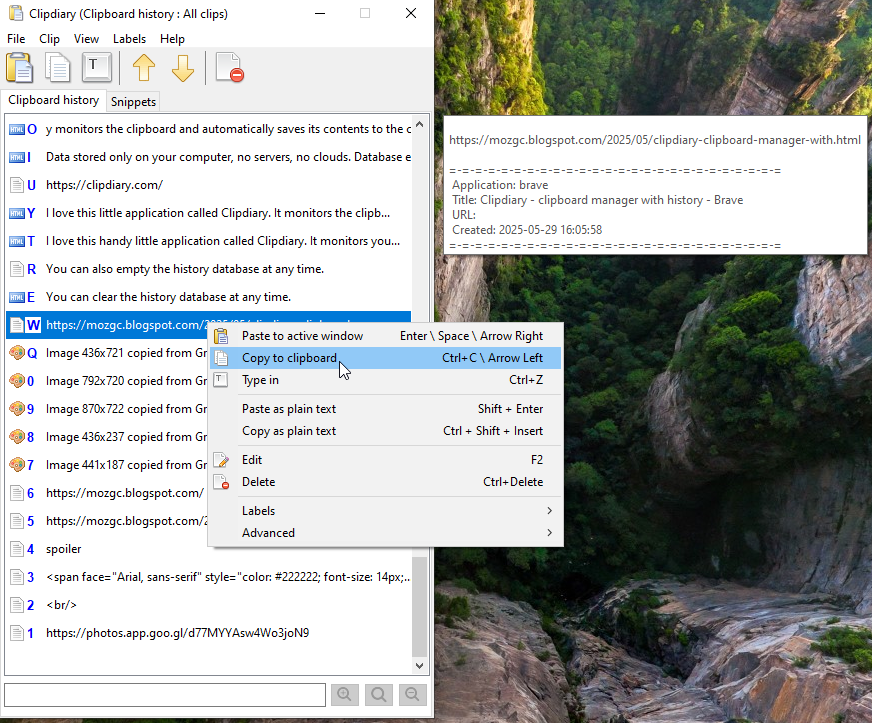Click the image icon of clip 0
This screenshot has height=723, width=872.
click(x=17, y=381)
